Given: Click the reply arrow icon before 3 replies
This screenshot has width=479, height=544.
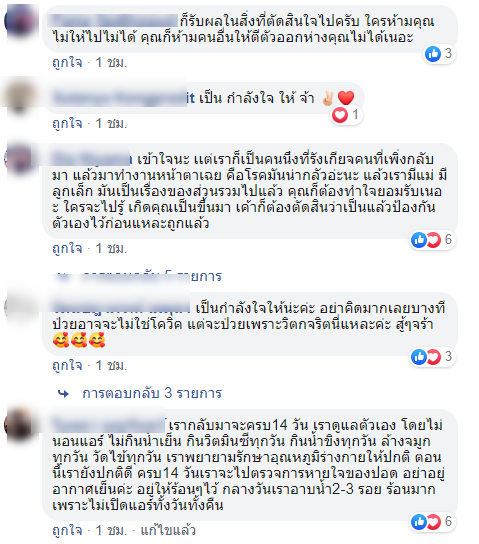Looking at the screenshot, I should point(63,394).
